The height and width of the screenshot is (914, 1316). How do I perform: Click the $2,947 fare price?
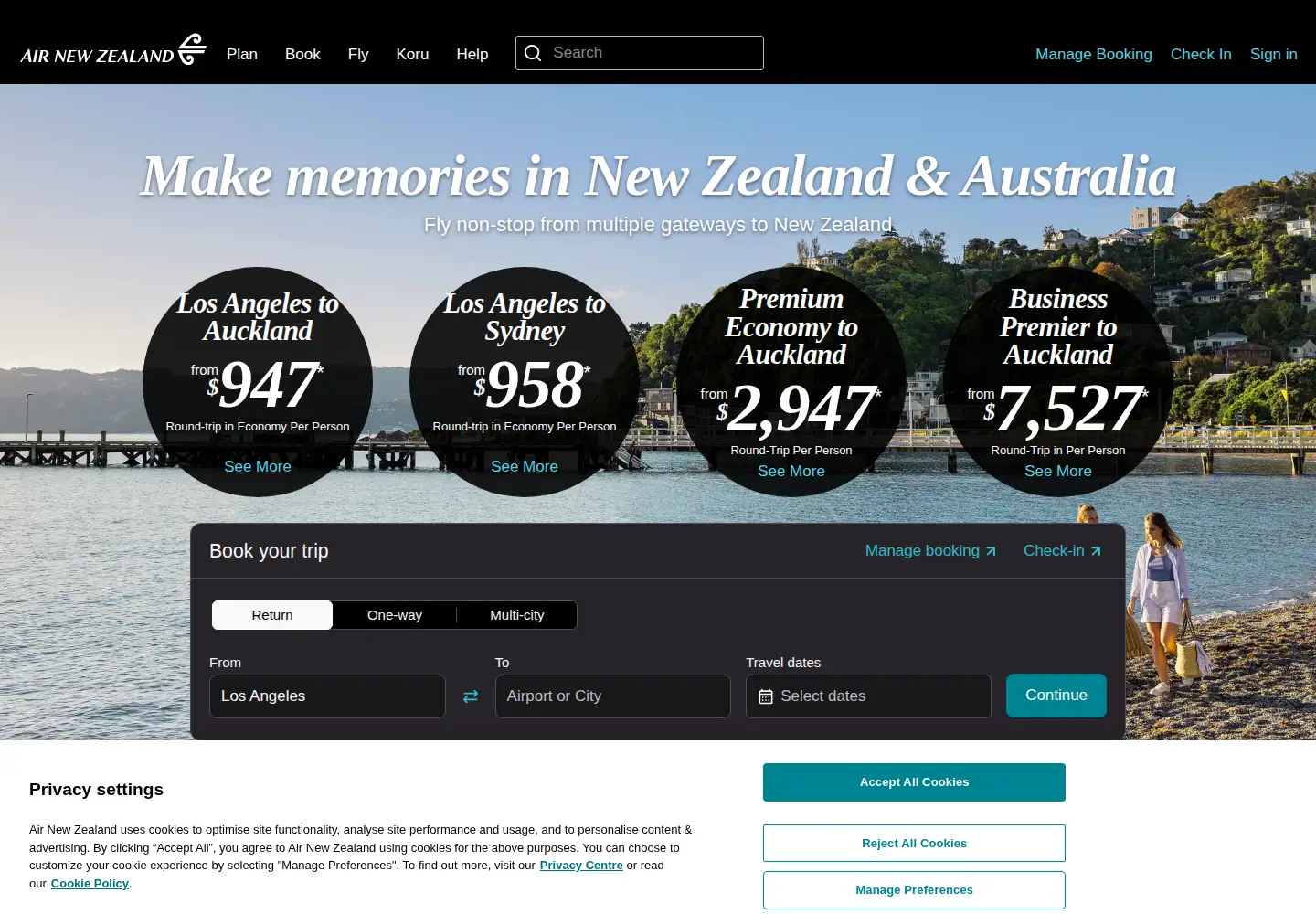(799, 408)
